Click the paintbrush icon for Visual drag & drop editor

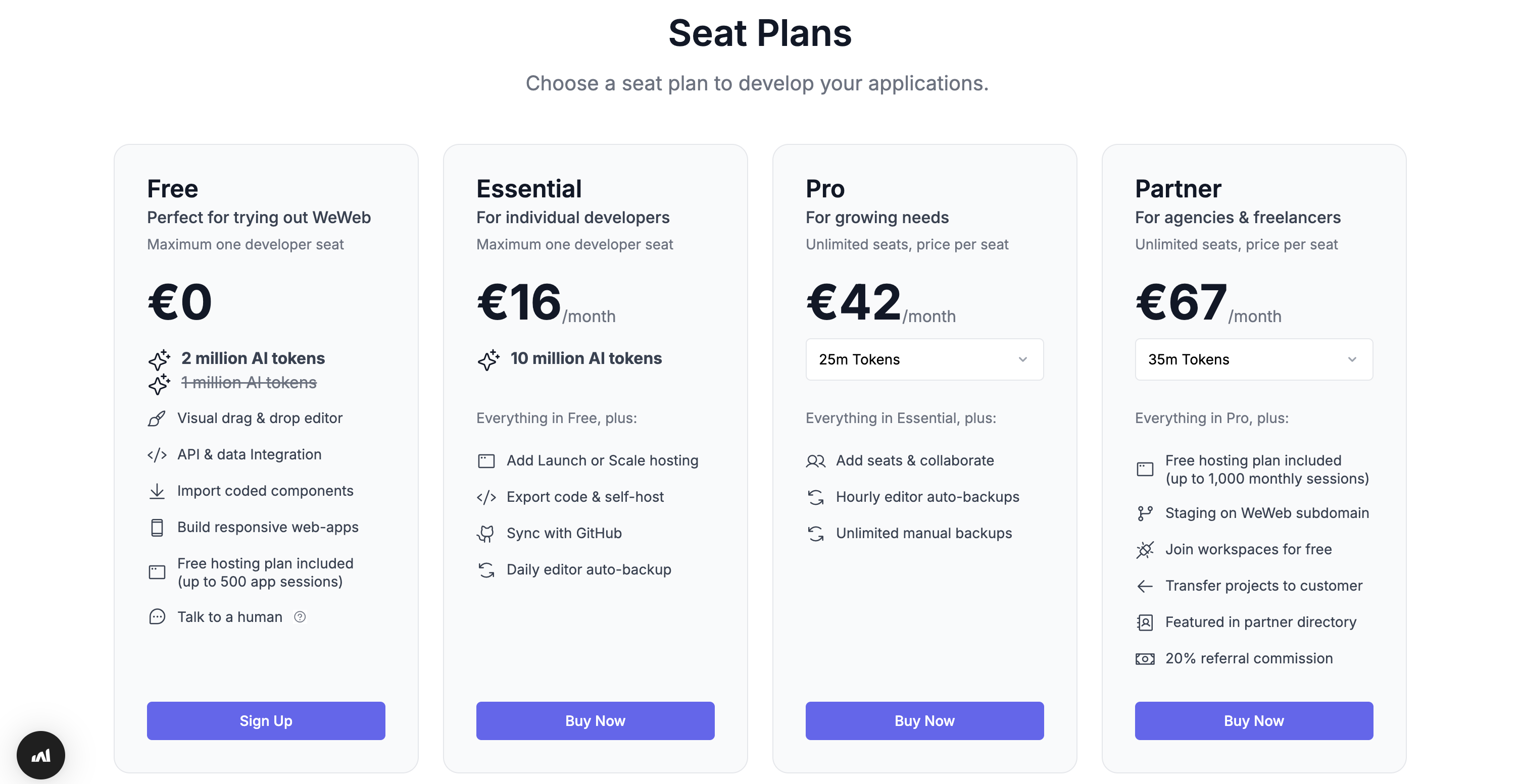pos(157,419)
